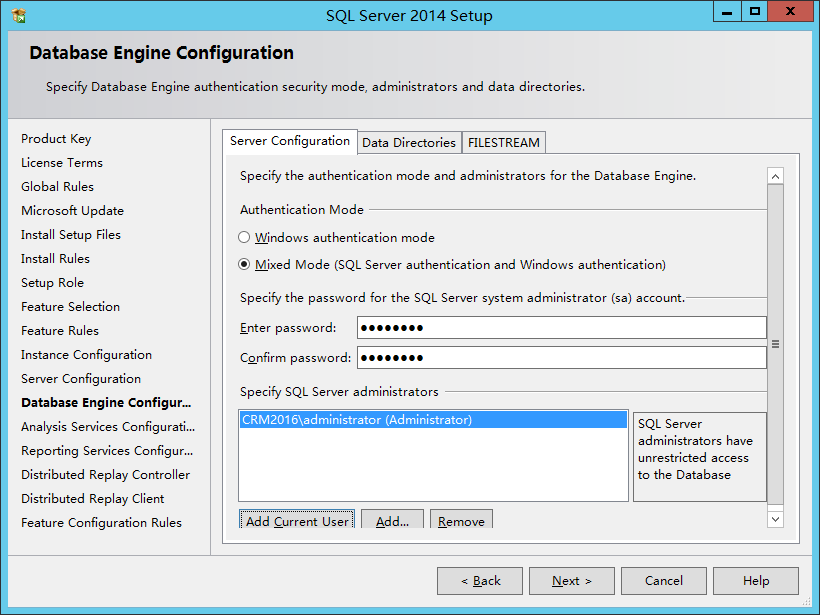Click the scroll down arrow of the panel

point(776,519)
